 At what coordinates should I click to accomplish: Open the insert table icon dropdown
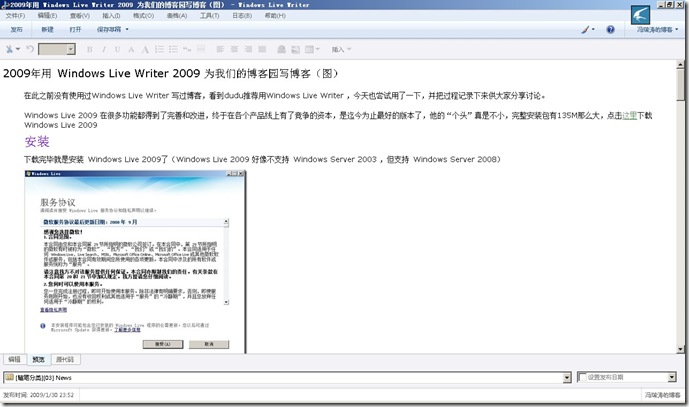coord(312,49)
